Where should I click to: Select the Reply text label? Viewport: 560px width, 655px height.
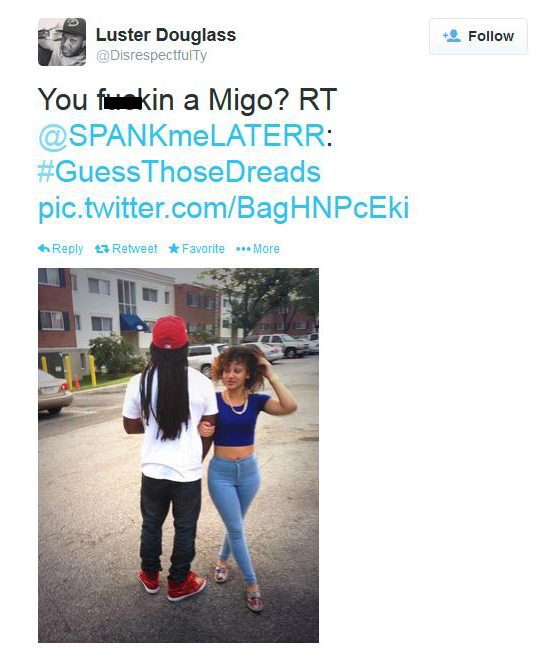(x=68, y=249)
